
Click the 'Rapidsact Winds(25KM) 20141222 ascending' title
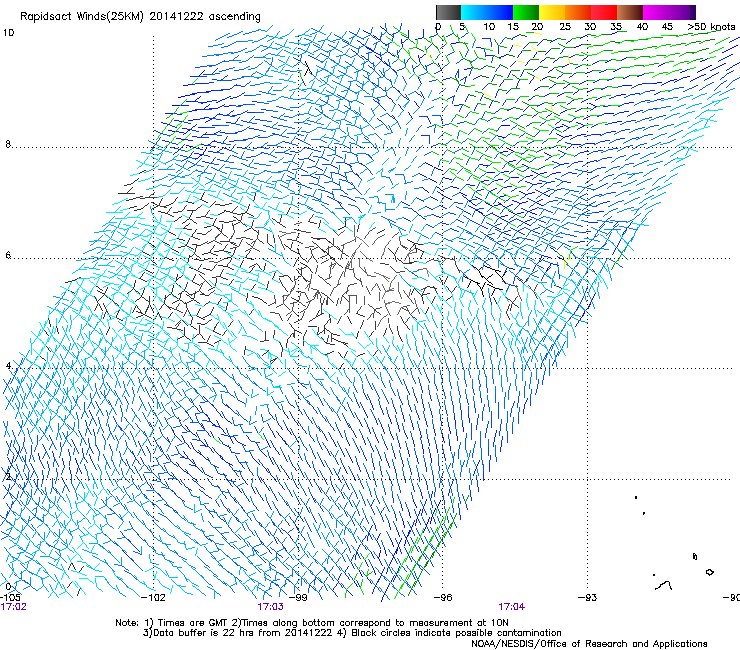(140, 17)
